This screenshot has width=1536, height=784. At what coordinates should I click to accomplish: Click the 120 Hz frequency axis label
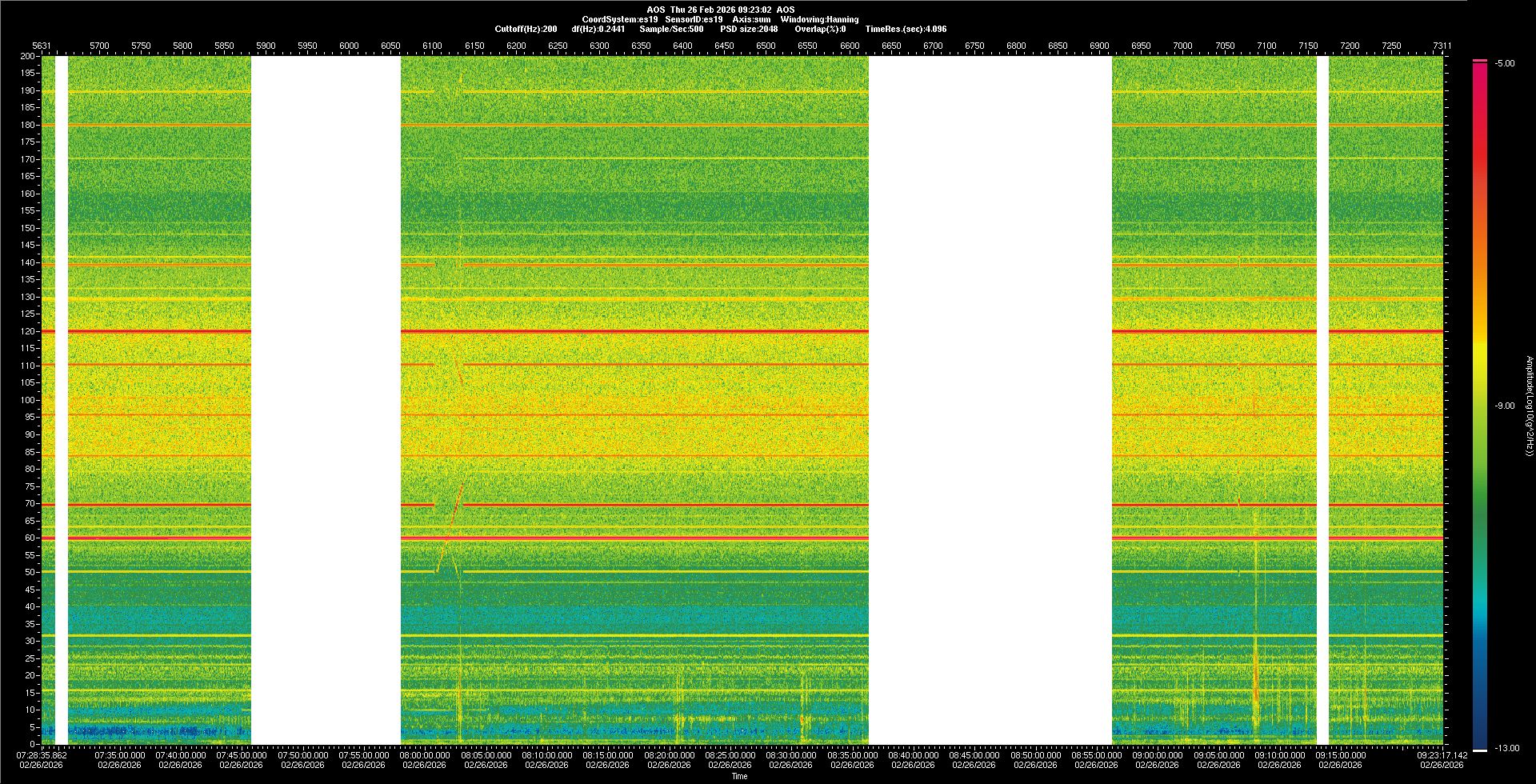coord(29,331)
